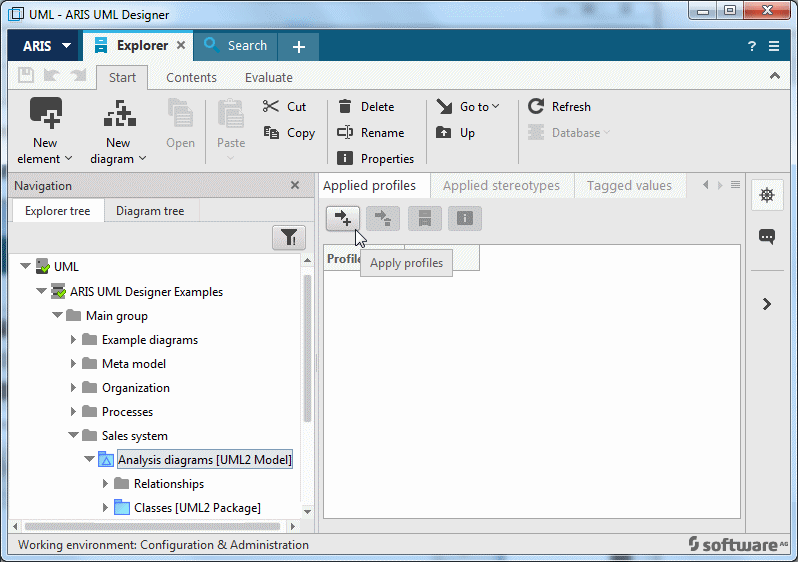This screenshot has height=562, width=798.
Task: Select Organization folder label
Action: pyautogui.click(x=136, y=388)
